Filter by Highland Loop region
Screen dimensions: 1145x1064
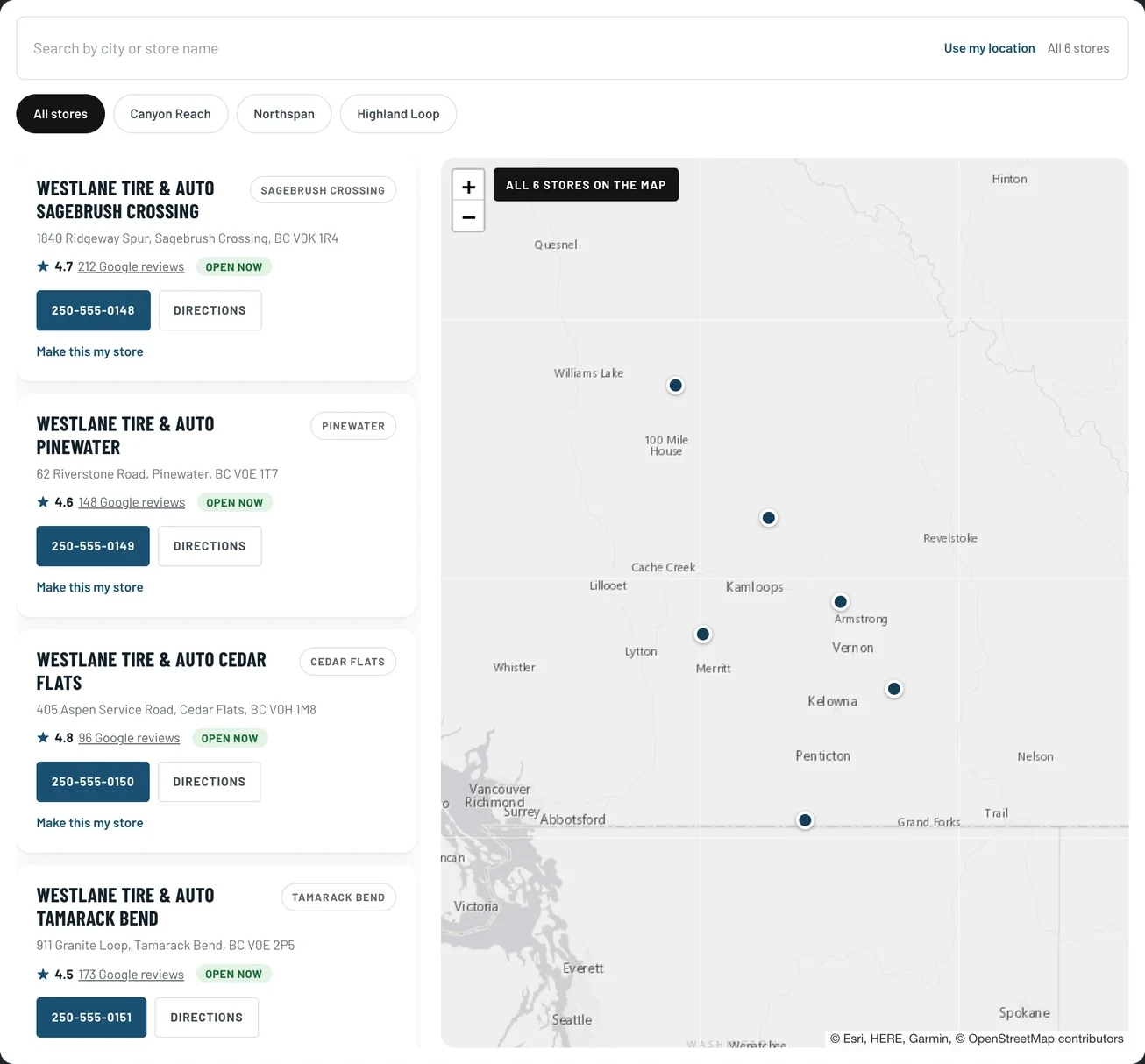(398, 114)
